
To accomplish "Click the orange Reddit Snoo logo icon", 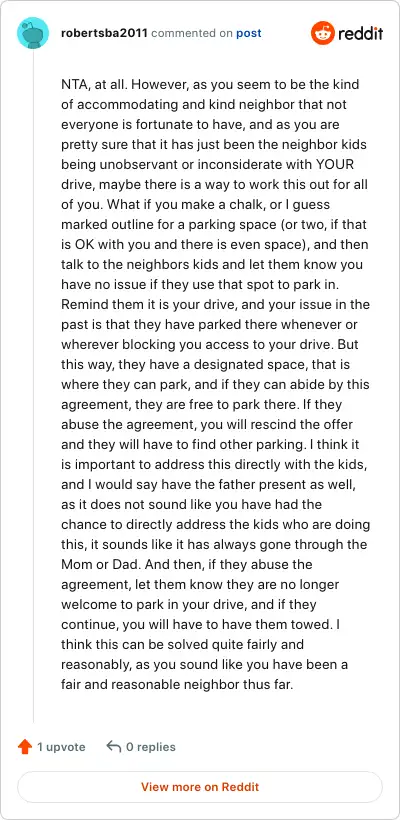I will [323, 33].
